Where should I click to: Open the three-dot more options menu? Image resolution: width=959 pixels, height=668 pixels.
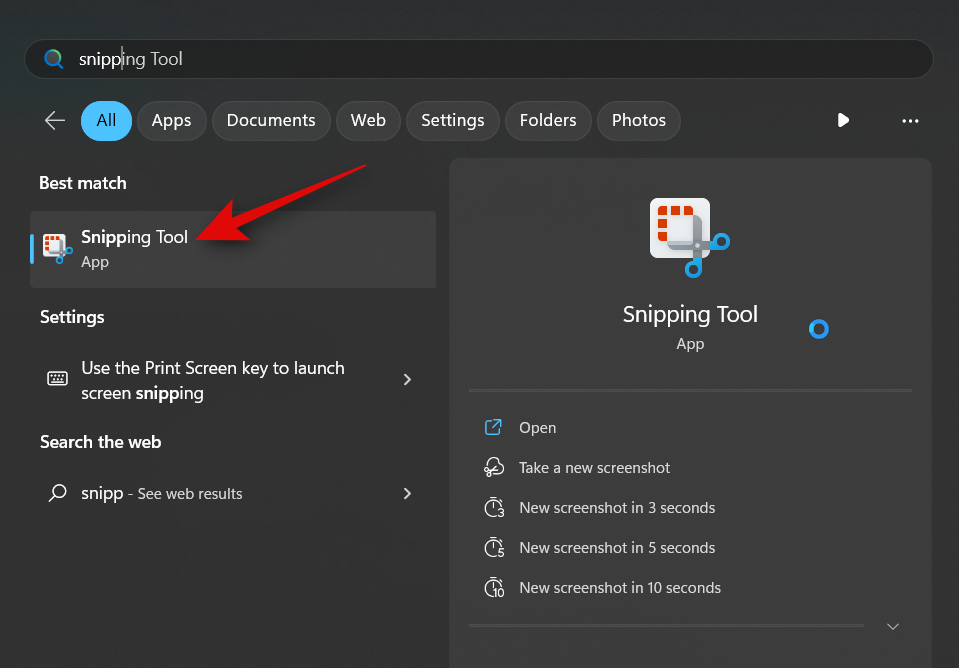point(910,121)
